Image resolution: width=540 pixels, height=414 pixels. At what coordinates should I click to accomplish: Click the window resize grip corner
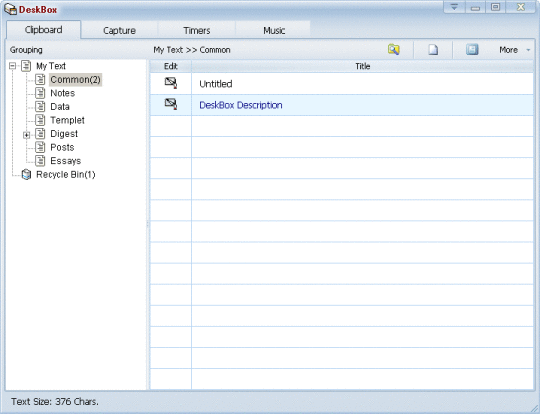(x=534, y=408)
